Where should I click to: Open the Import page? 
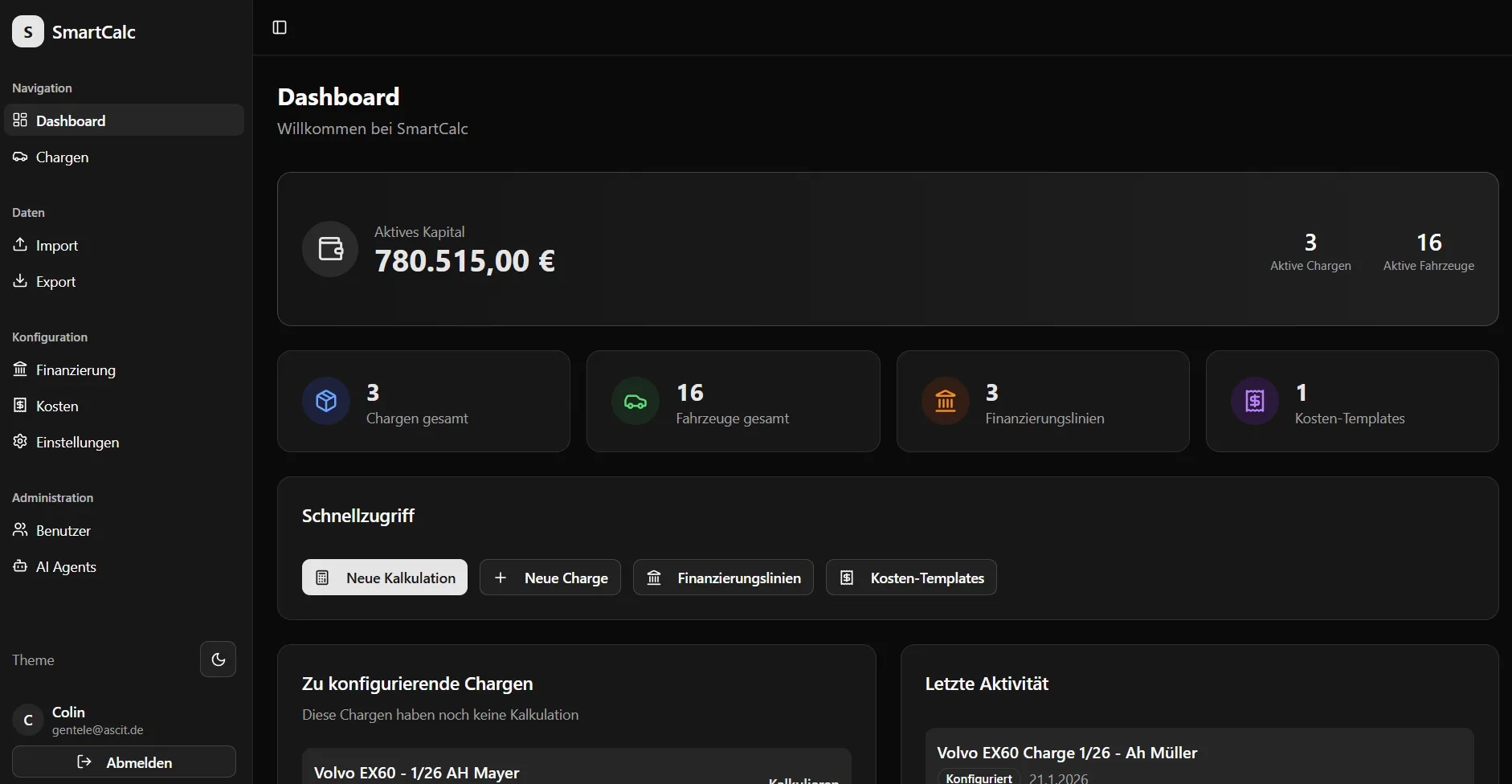[56, 246]
